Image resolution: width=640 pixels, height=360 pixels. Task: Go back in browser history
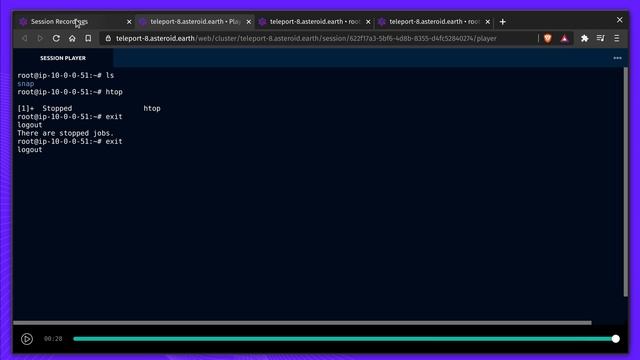coord(24,38)
